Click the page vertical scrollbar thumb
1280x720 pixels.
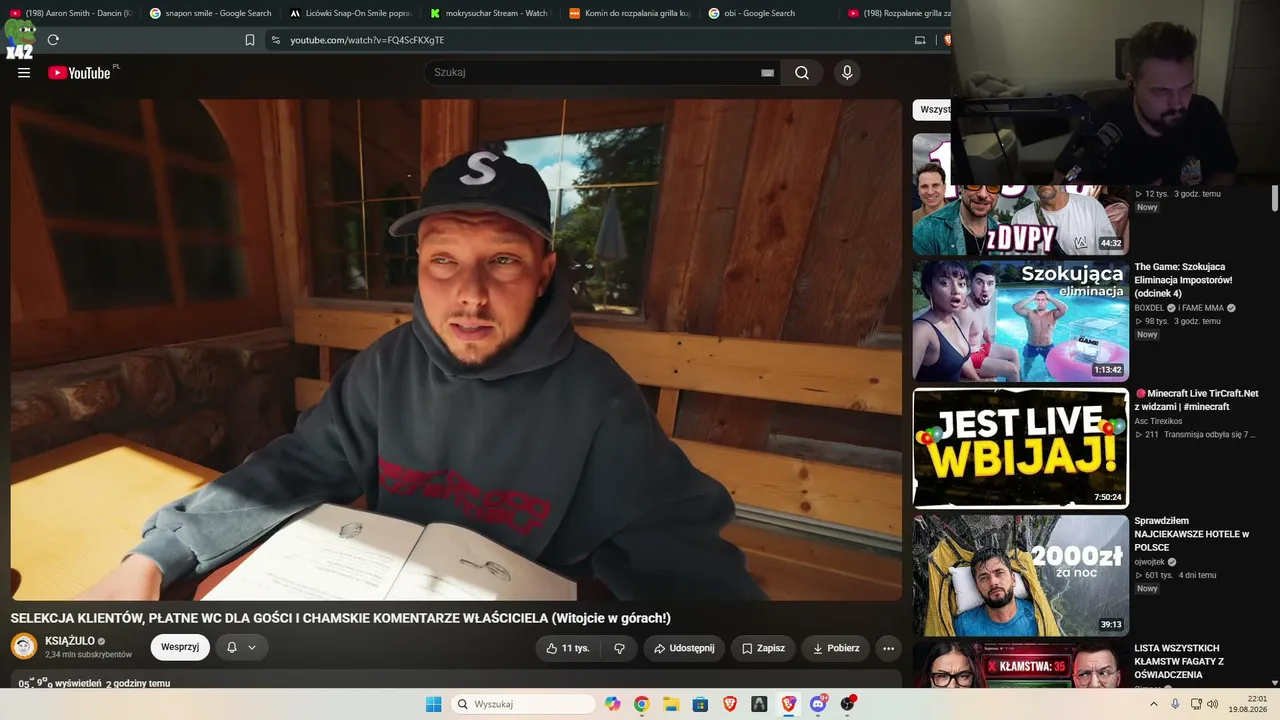[x=1275, y=198]
